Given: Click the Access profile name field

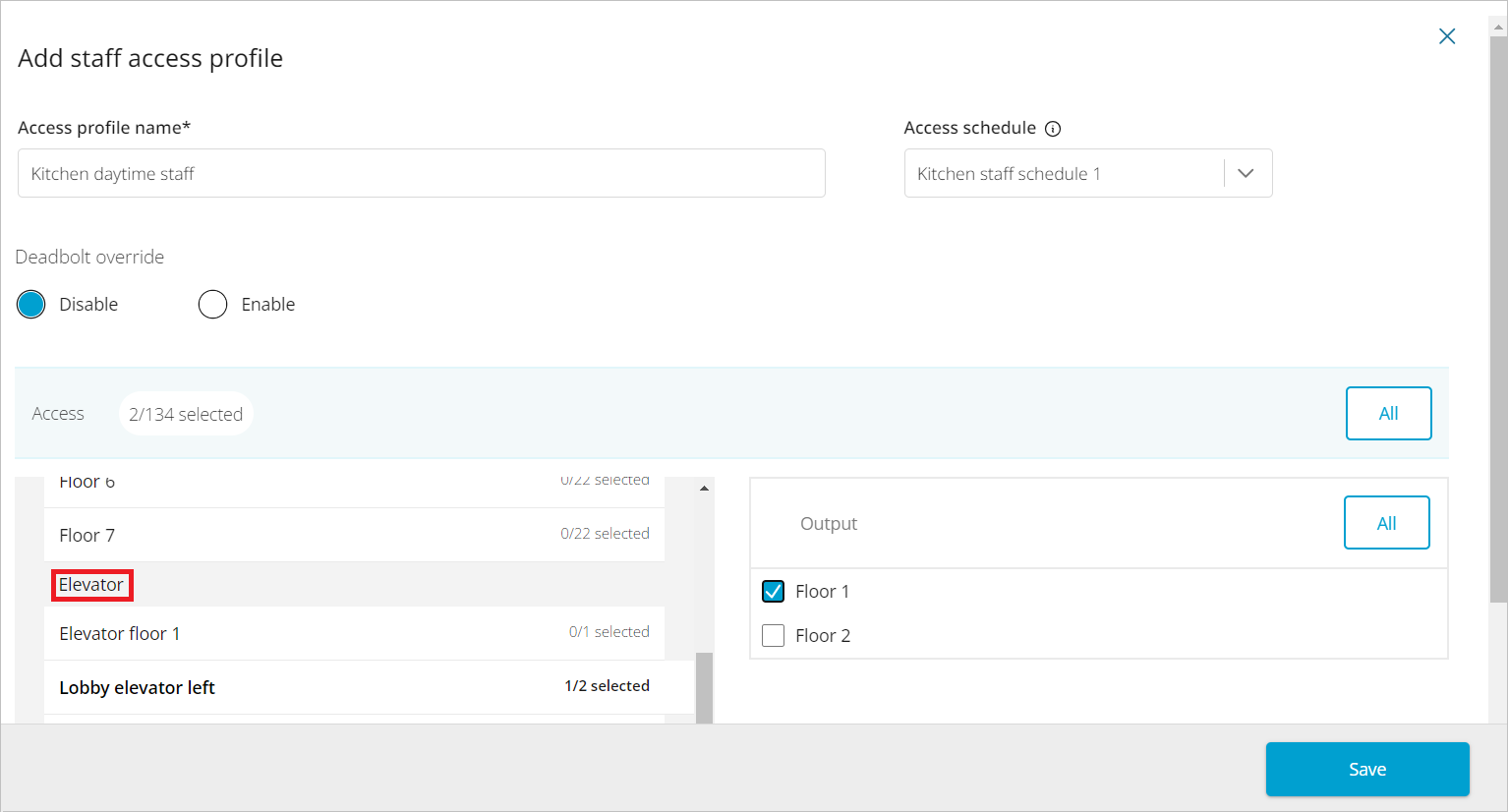Looking at the screenshot, I should (x=421, y=173).
